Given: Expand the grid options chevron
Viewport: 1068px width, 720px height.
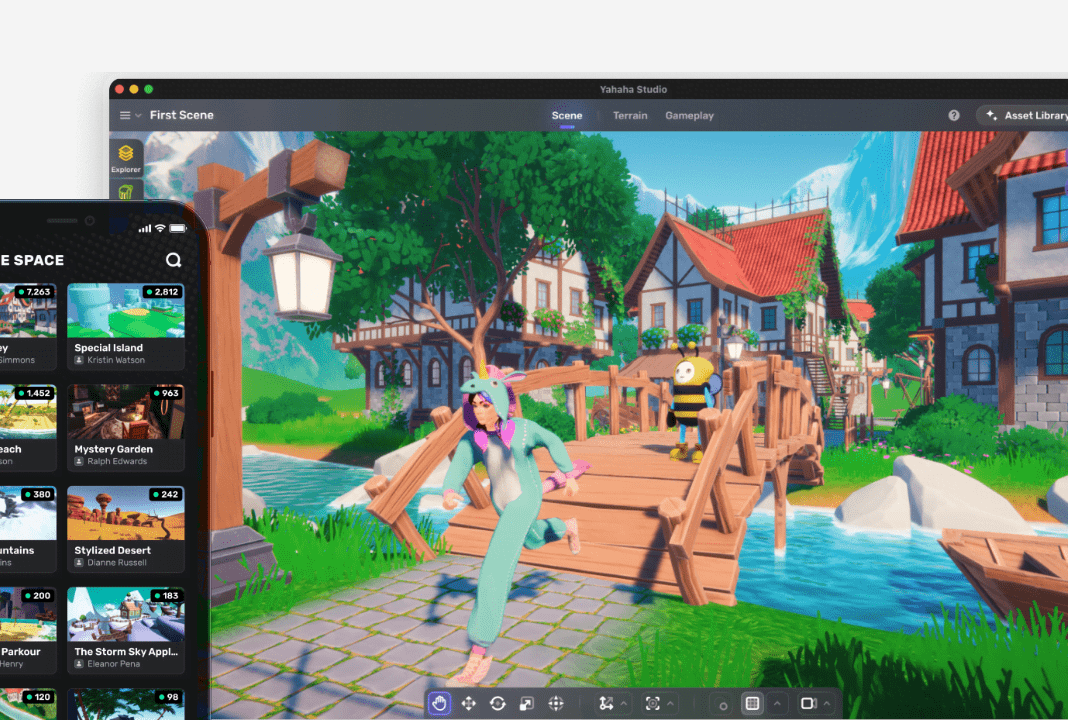Looking at the screenshot, I should coord(776,703).
